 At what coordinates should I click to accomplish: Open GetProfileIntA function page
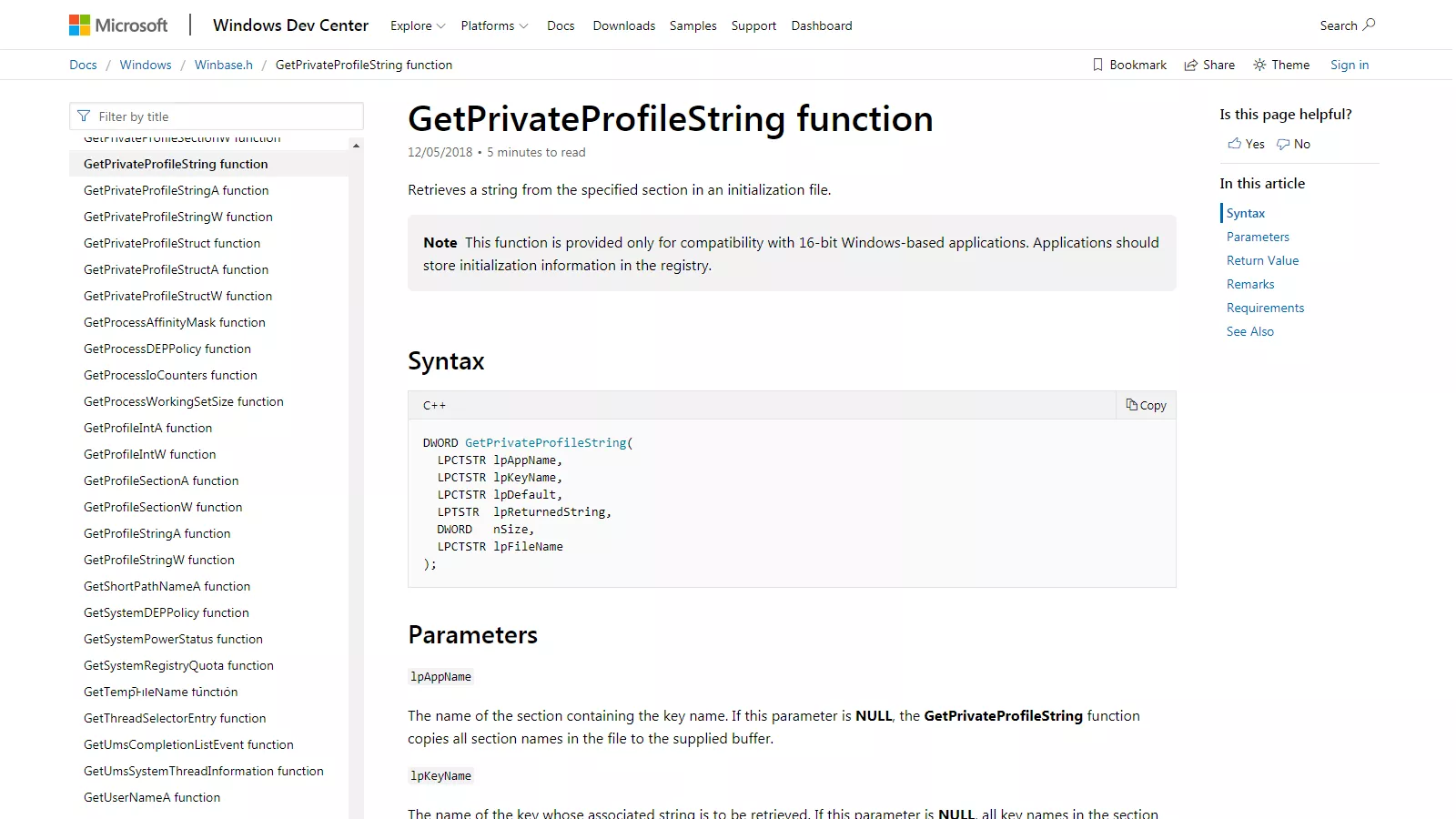click(147, 428)
